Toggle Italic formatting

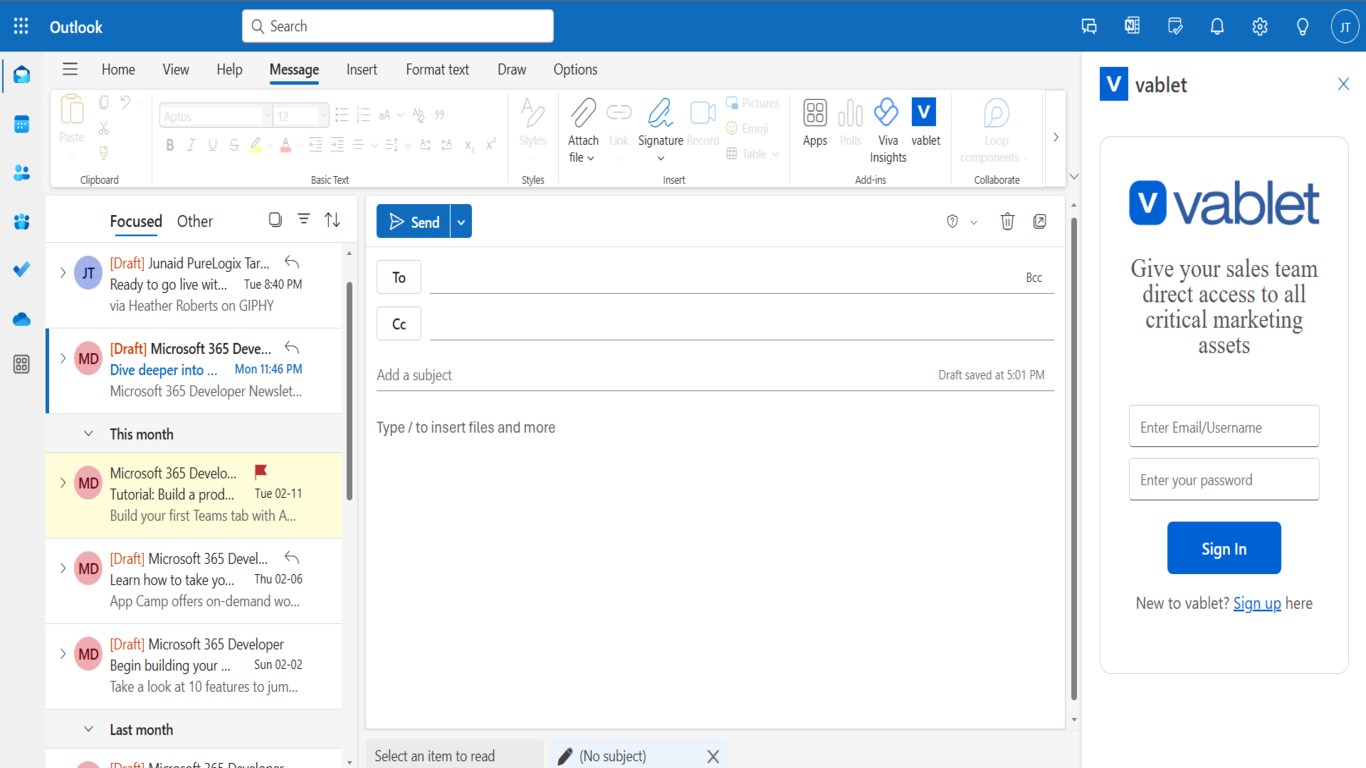(191, 145)
